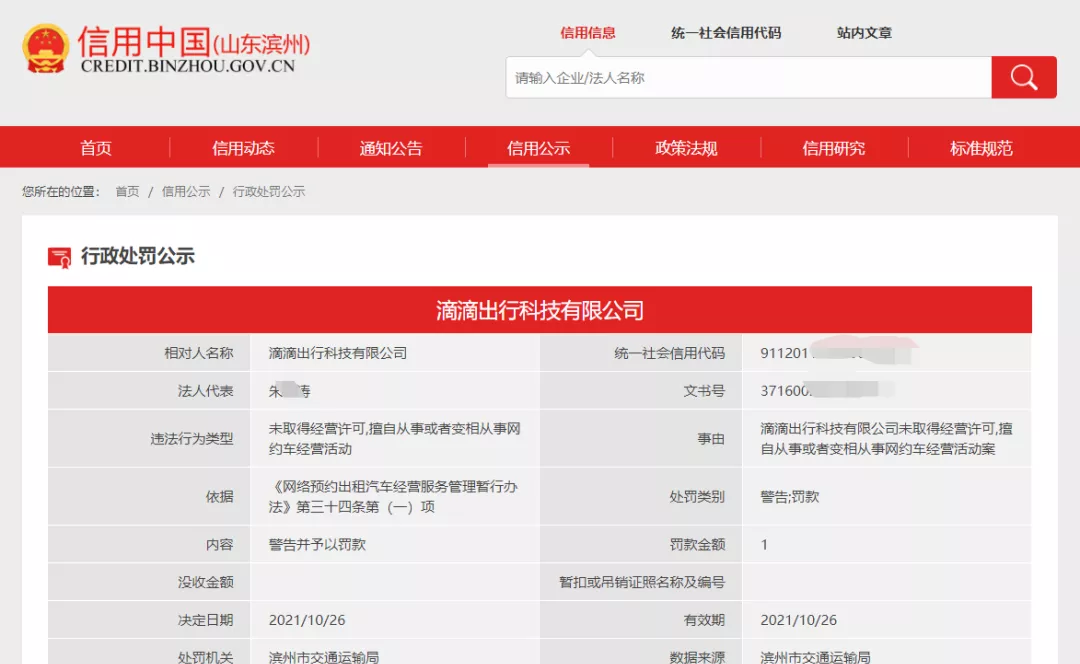The image size is (1080, 664).
Task: Click the company name search field
Action: pos(749,77)
